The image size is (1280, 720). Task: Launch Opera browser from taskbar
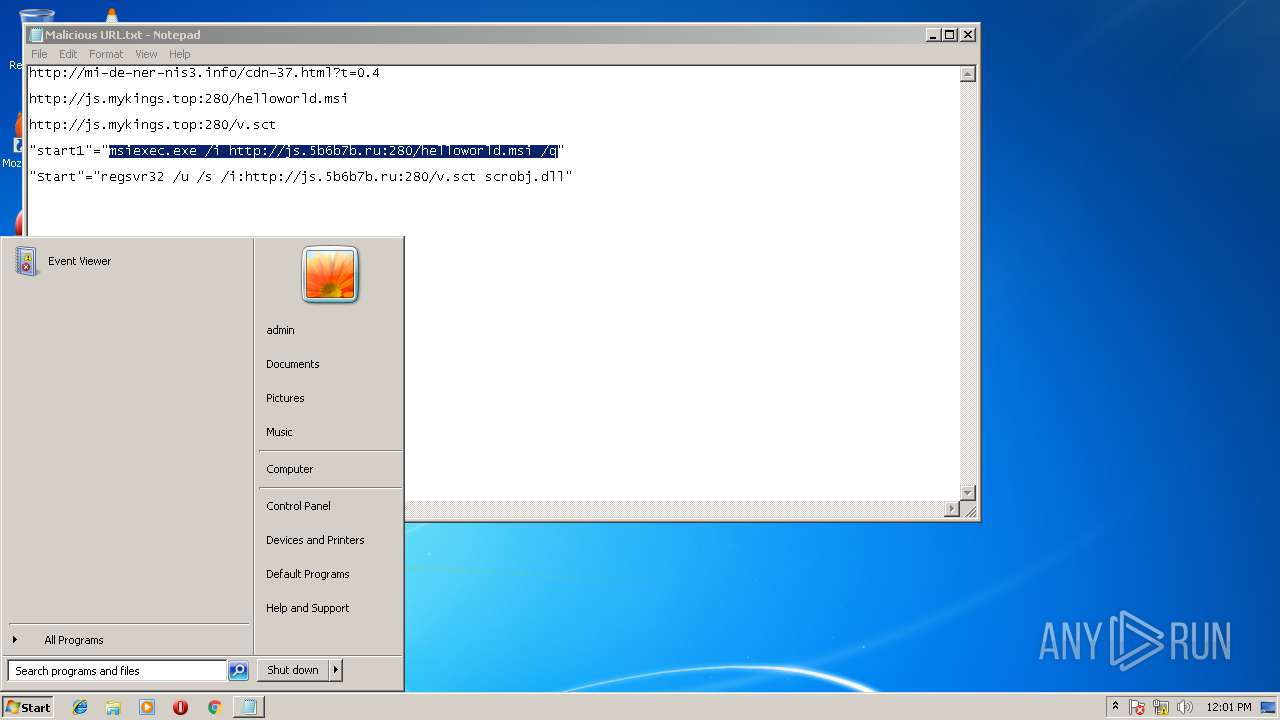coord(180,707)
